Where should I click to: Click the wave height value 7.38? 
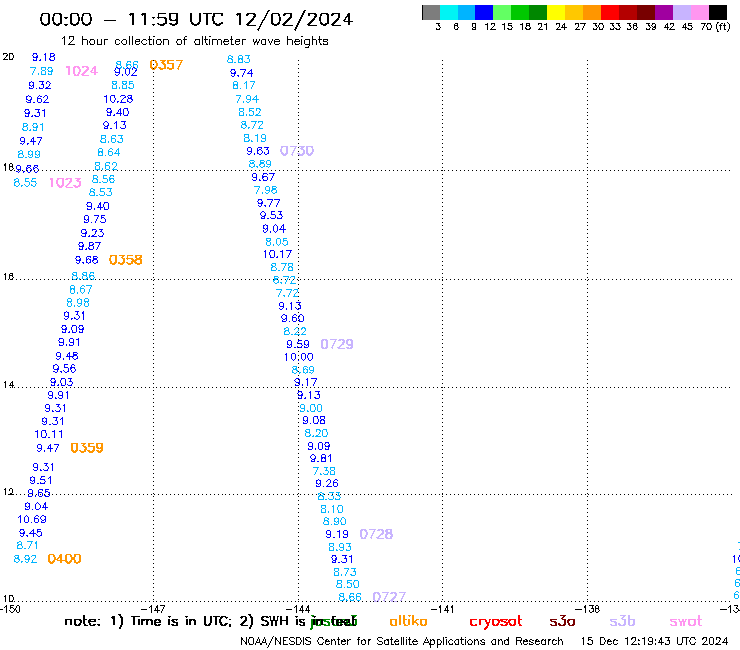tap(324, 471)
